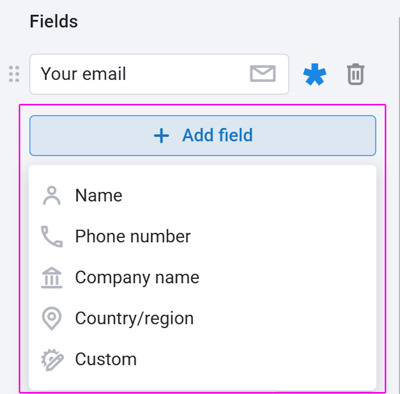Image resolution: width=400 pixels, height=394 pixels.
Task: Collapse the Add field dropdown
Action: coord(203,136)
